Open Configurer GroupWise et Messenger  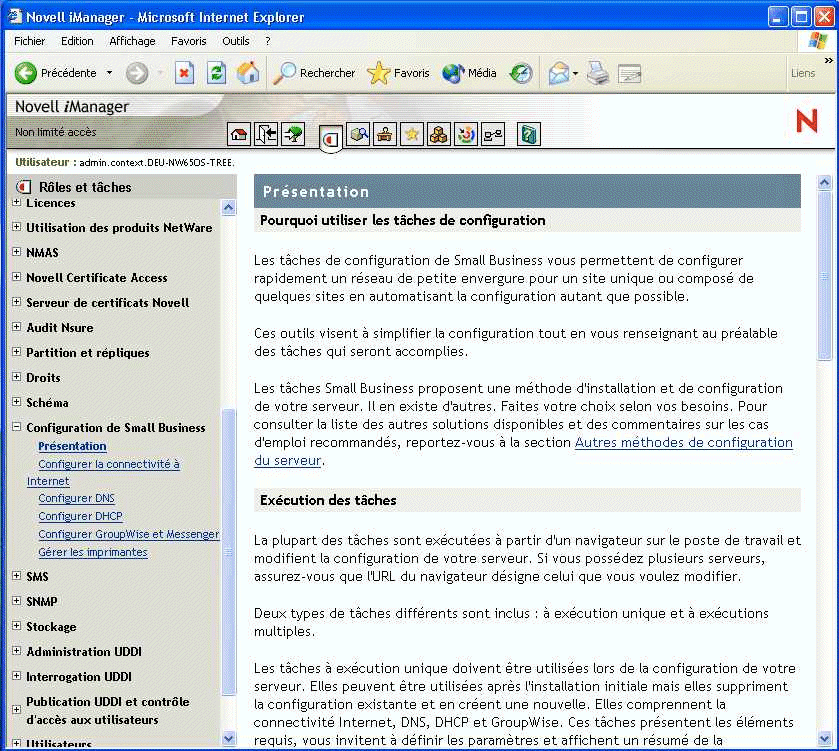128,534
